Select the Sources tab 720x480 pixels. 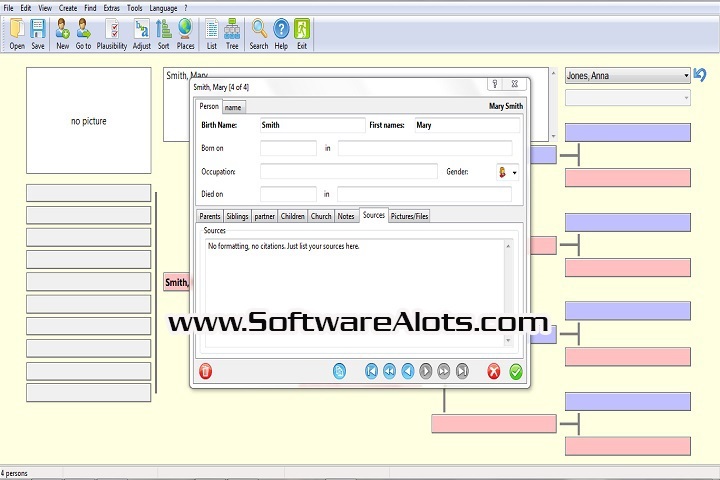click(374, 215)
